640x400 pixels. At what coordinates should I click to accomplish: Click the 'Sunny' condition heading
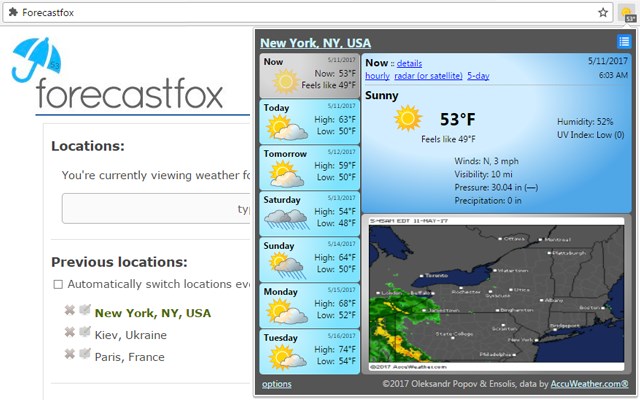pos(382,96)
